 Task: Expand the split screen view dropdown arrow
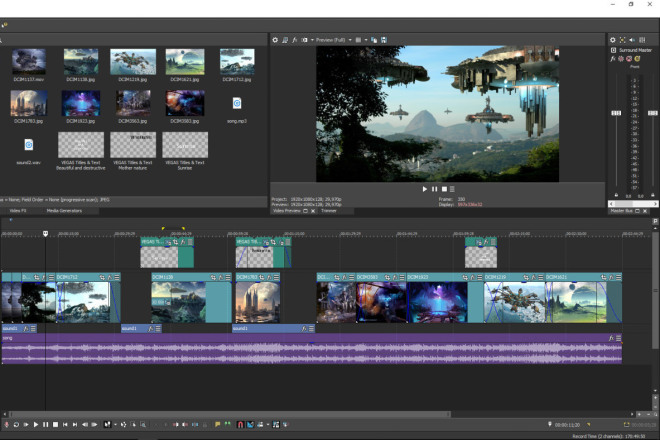click(x=312, y=40)
